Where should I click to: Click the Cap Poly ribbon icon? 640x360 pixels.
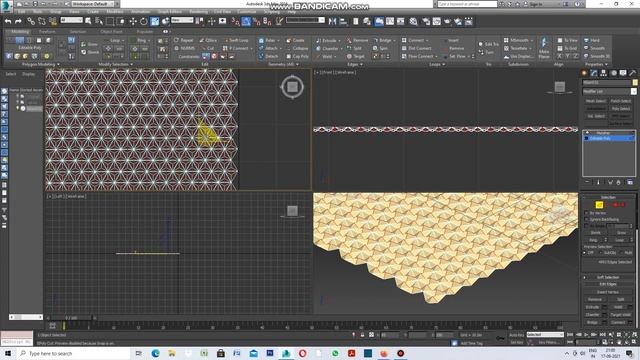297,56
